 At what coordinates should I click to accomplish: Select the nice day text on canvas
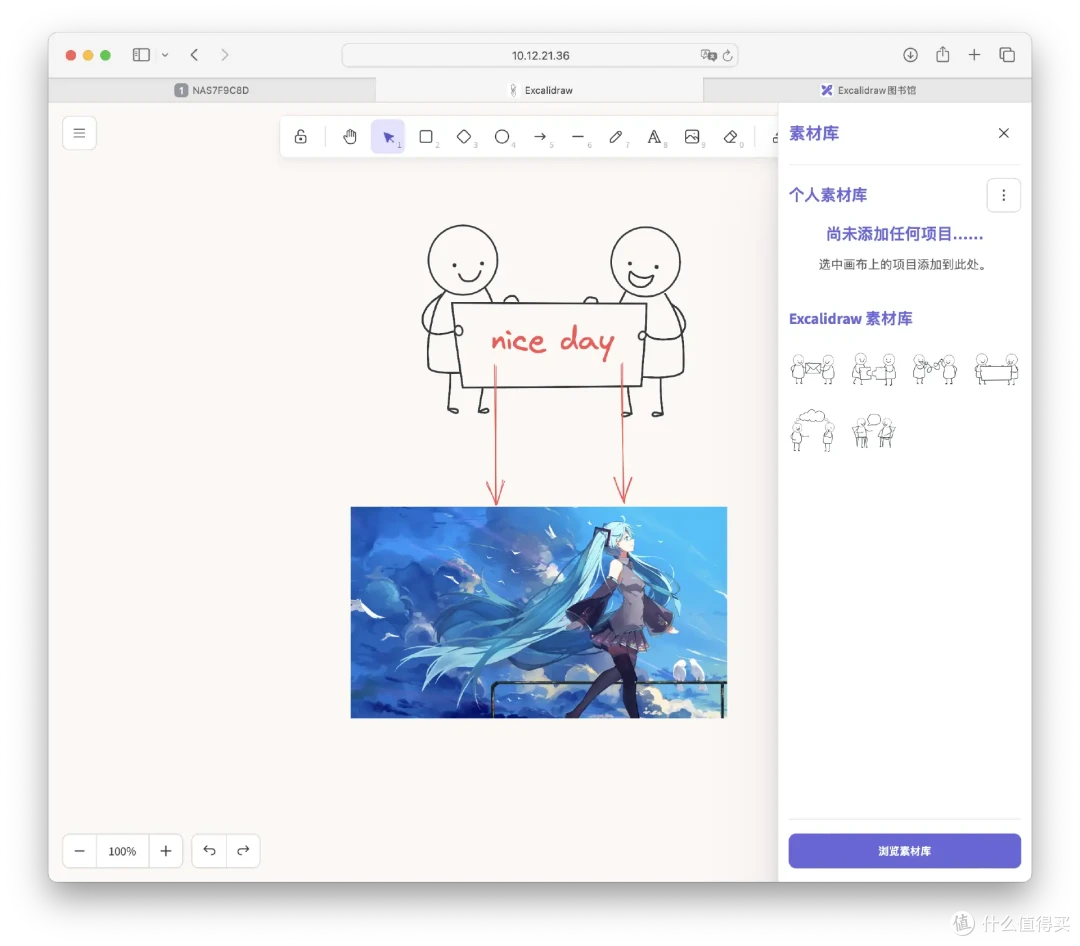pyautogui.click(x=552, y=342)
